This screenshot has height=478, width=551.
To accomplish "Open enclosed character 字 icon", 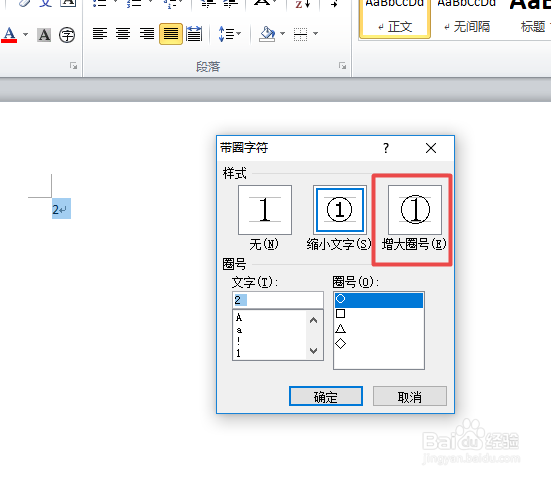I will 67,35.
